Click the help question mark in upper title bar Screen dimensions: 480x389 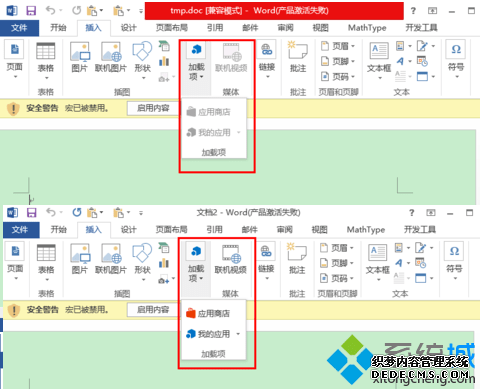click(413, 11)
